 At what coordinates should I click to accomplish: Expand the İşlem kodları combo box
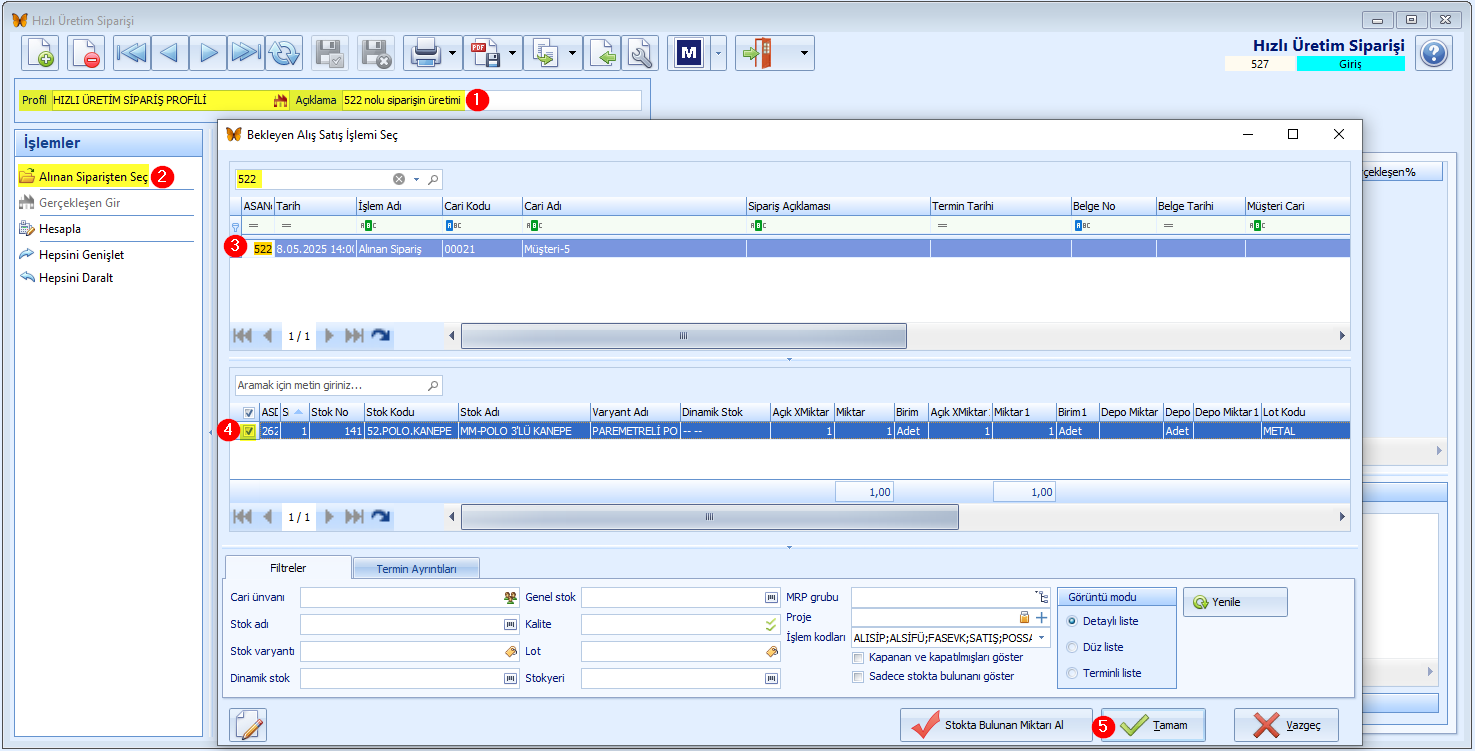1042,638
